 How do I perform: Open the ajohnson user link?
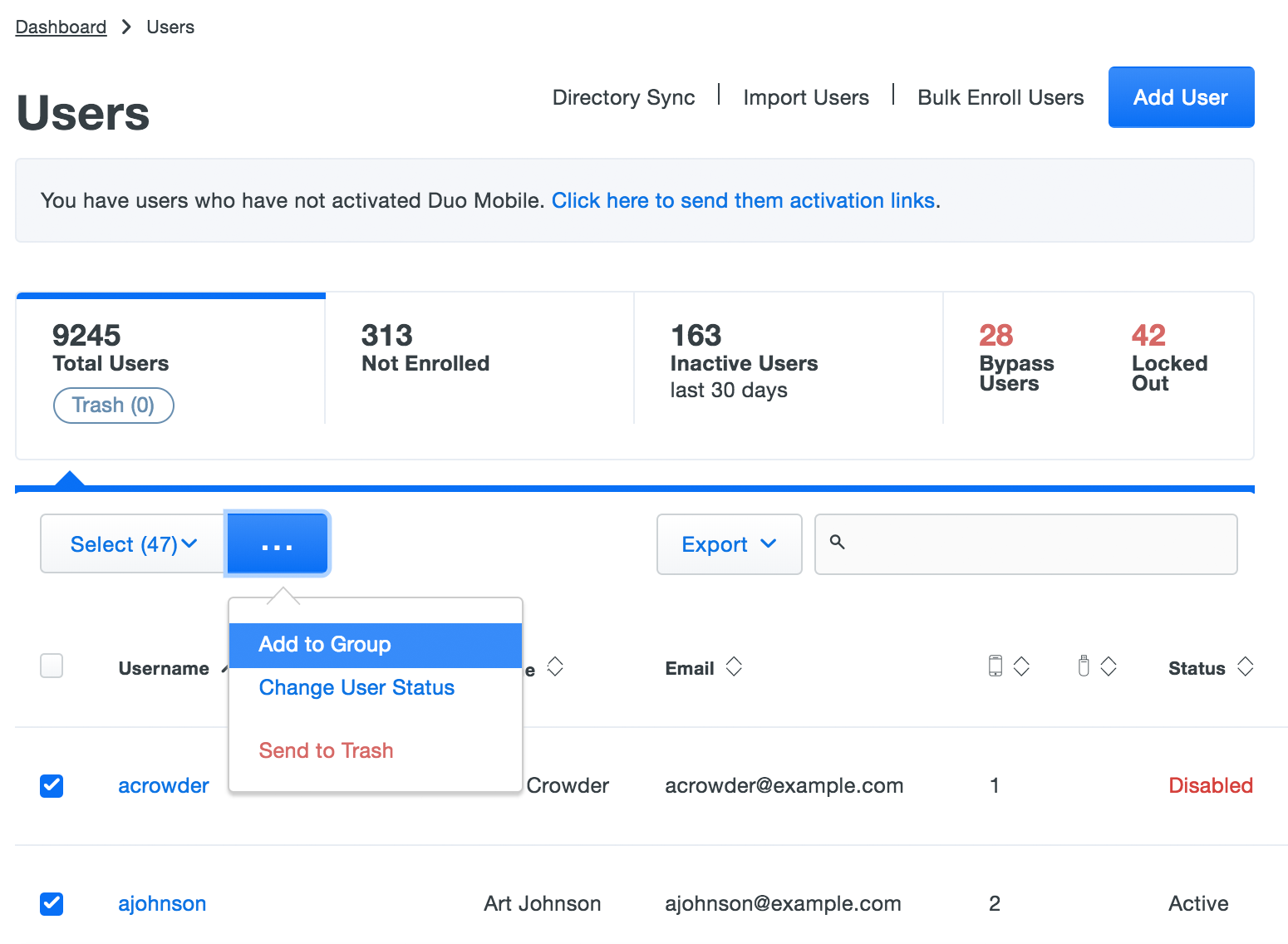[x=162, y=904]
